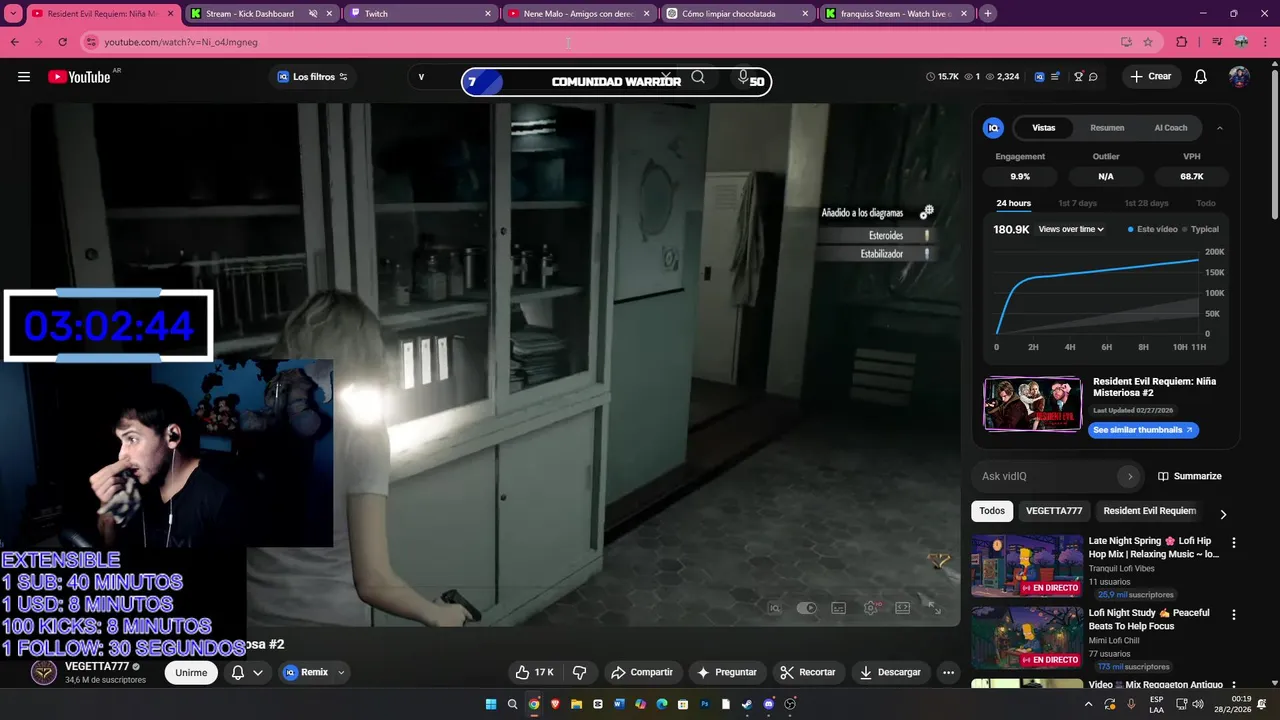Open browser extensions puzzle icon
This screenshot has width=1280, height=720.
(x=1181, y=42)
